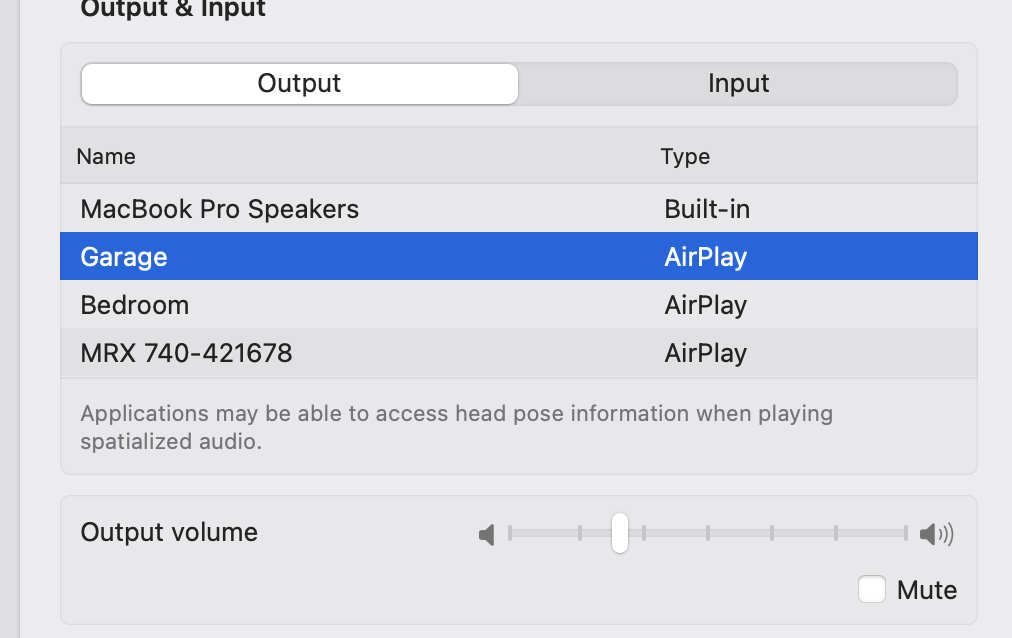Click the last tick mark on volume slider
The width and height of the screenshot is (1012, 638).
coord(906,533)
